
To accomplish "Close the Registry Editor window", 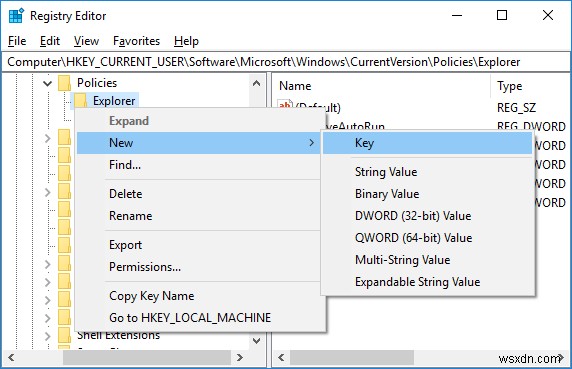I will [x=548, y=15].
